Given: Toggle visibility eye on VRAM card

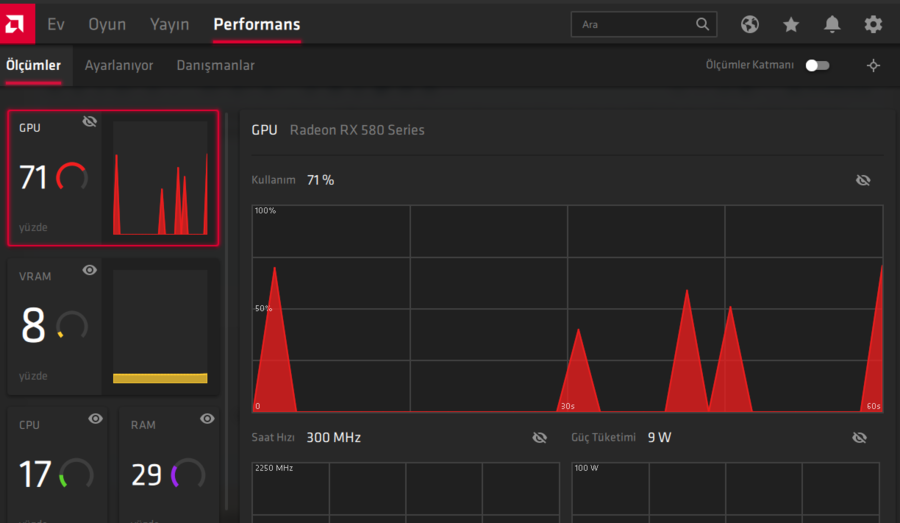Looking at the screenshot, I should (90, 270).
